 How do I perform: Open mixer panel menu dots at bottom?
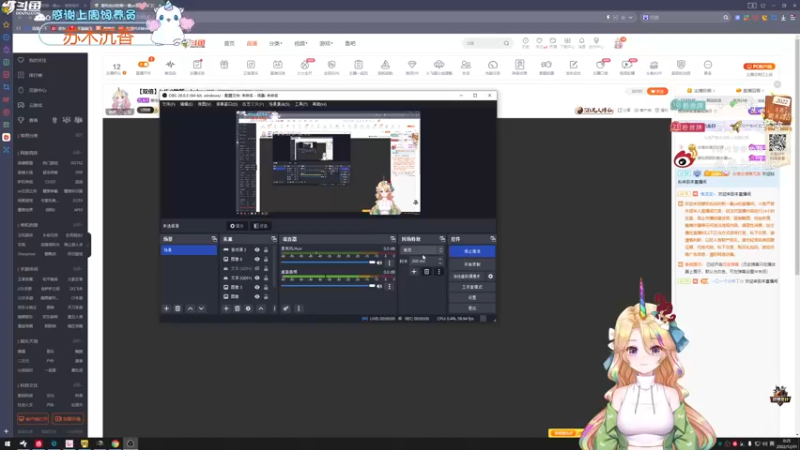click(x=299, y=308)
